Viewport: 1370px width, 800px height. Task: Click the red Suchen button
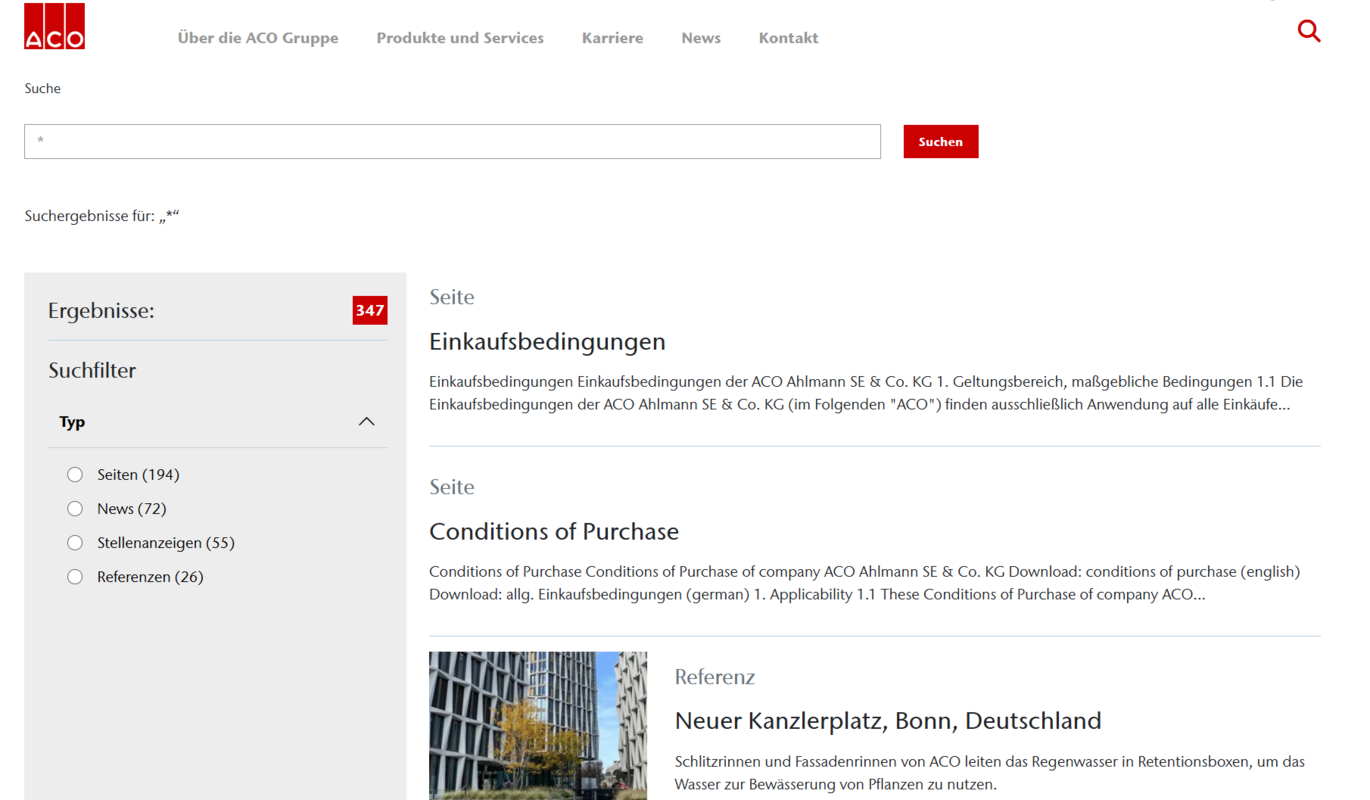(x=941, y=141)
